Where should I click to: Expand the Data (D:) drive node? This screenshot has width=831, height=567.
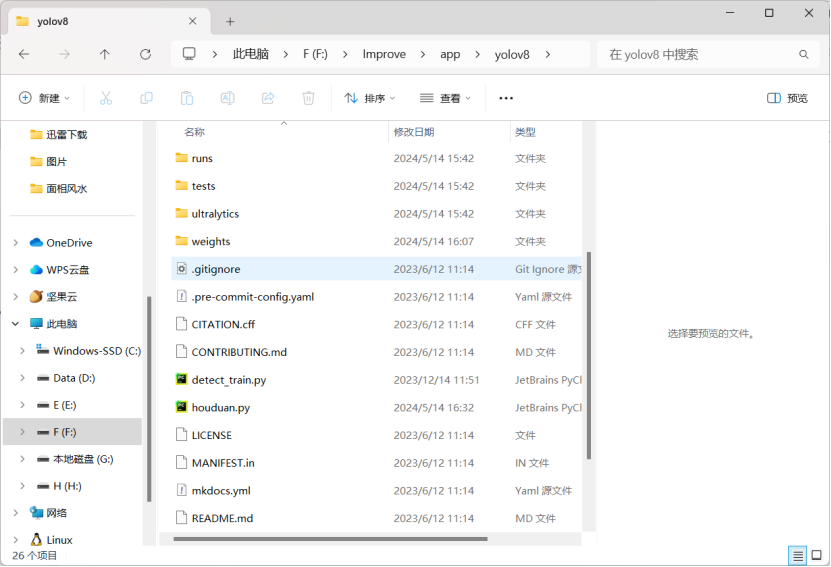tap(22, 378)
